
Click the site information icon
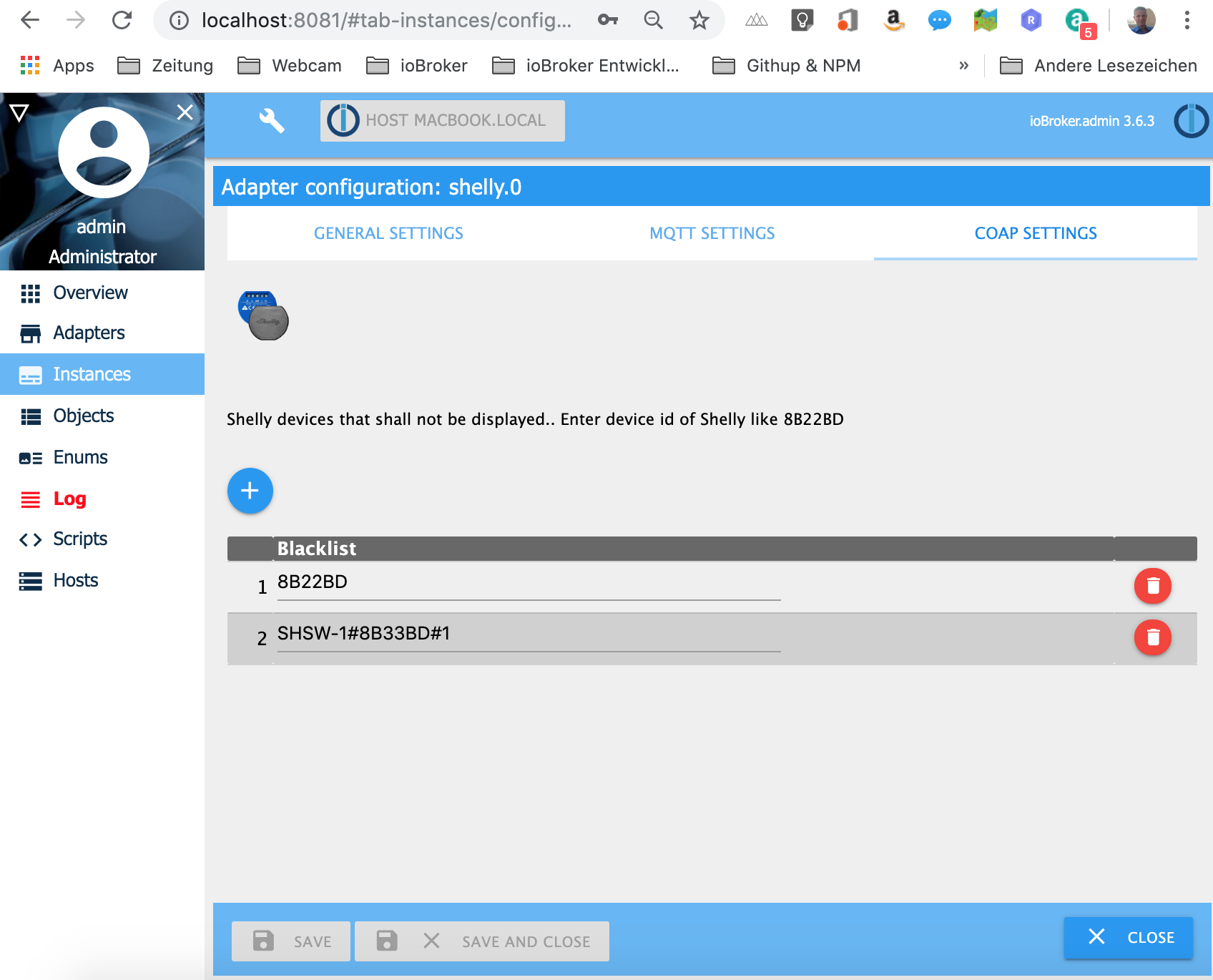(x=179, y=21)
